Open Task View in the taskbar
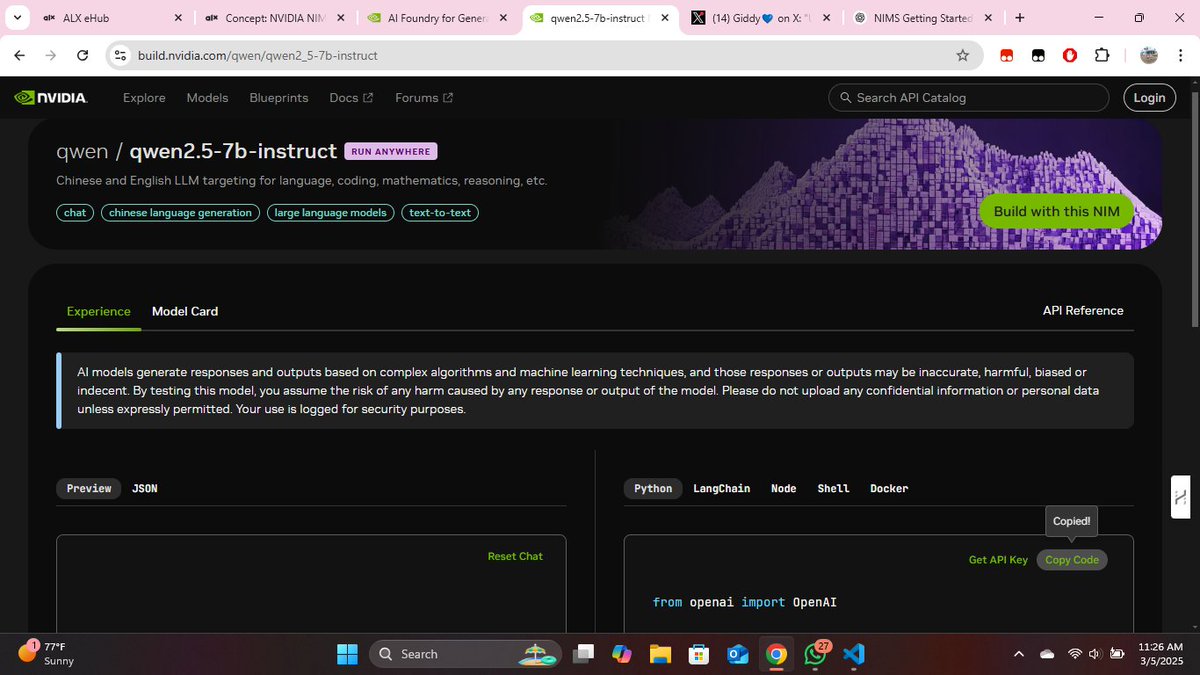The width and height of the screenshot is (1200, 675). point(582,654)
